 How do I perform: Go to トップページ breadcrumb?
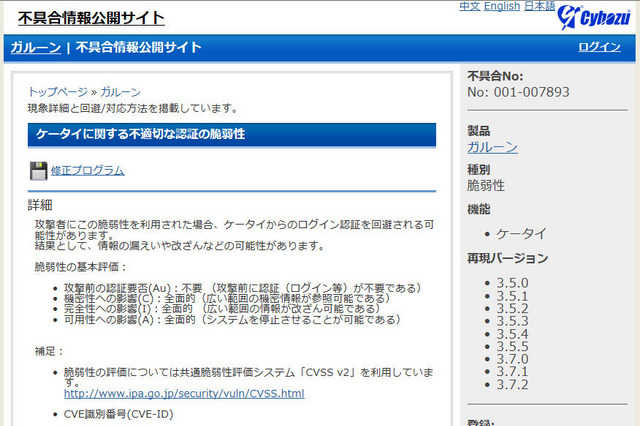click(x=58, y=92)
